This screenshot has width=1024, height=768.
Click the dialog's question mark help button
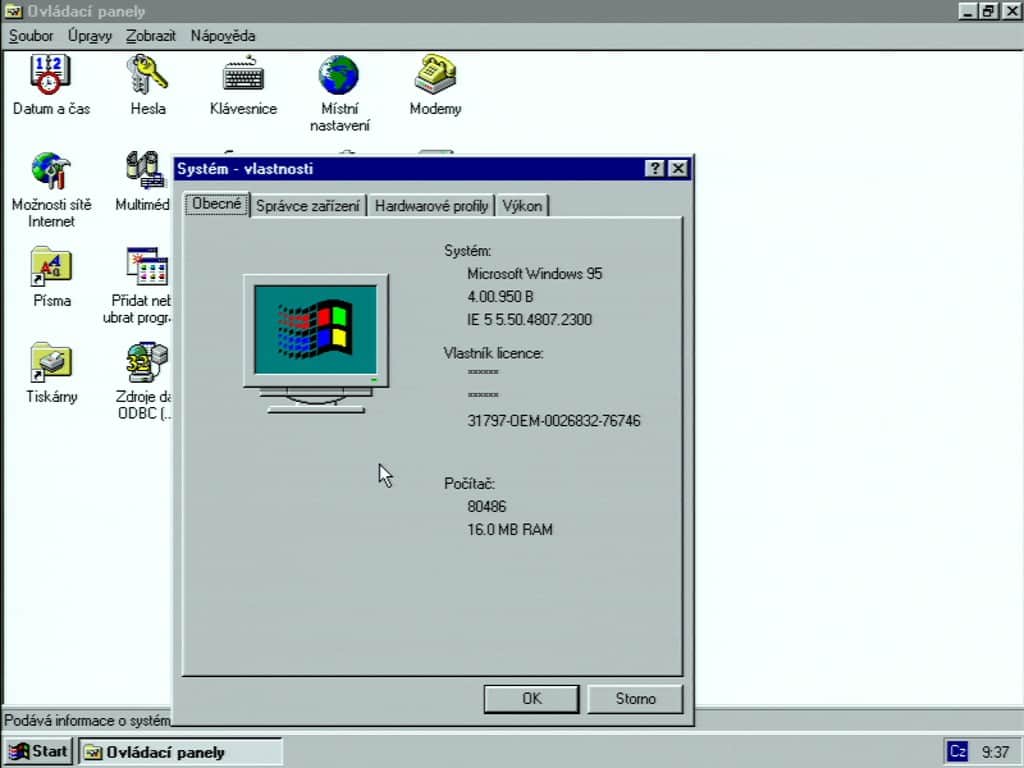(655, 168)
